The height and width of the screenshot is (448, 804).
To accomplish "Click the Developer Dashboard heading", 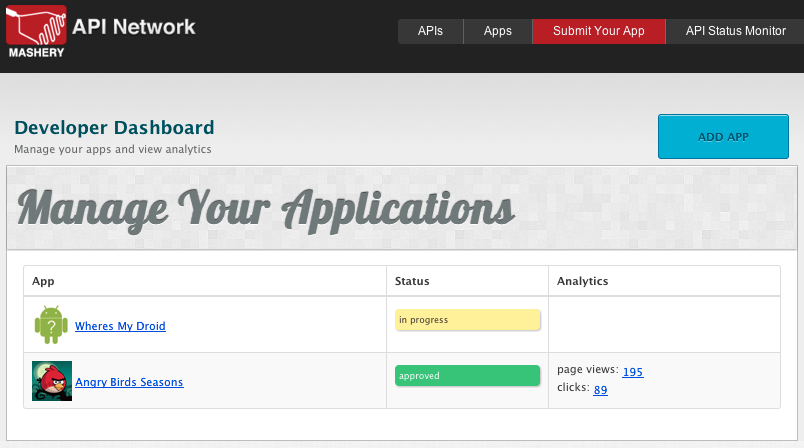I will (114, 128).
